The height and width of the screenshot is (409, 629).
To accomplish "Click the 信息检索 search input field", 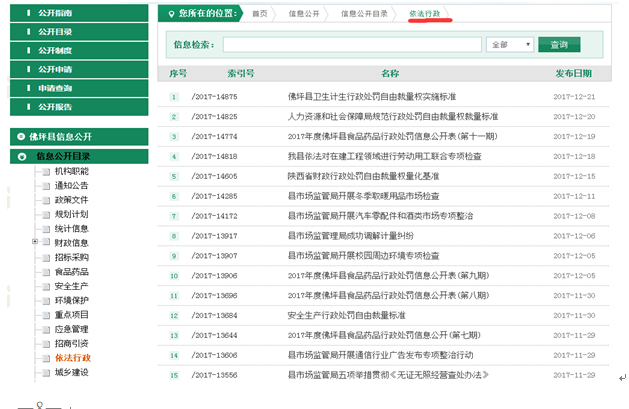I will tap(352, 45).
